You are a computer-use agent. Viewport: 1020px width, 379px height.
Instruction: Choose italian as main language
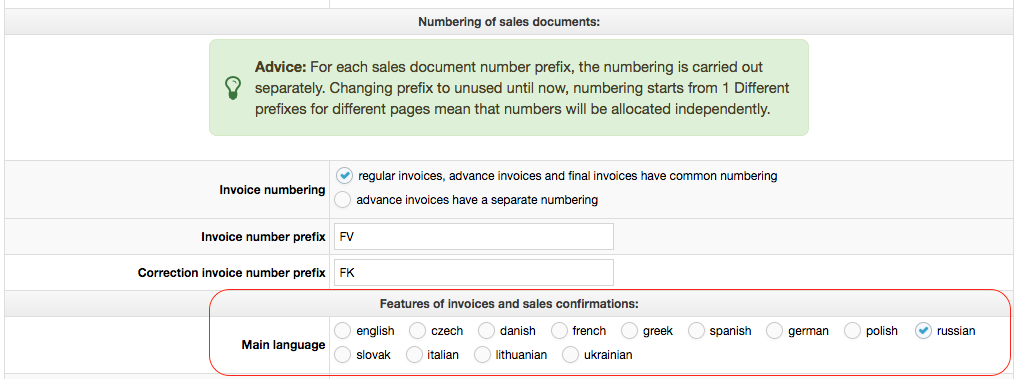(414, 355)
